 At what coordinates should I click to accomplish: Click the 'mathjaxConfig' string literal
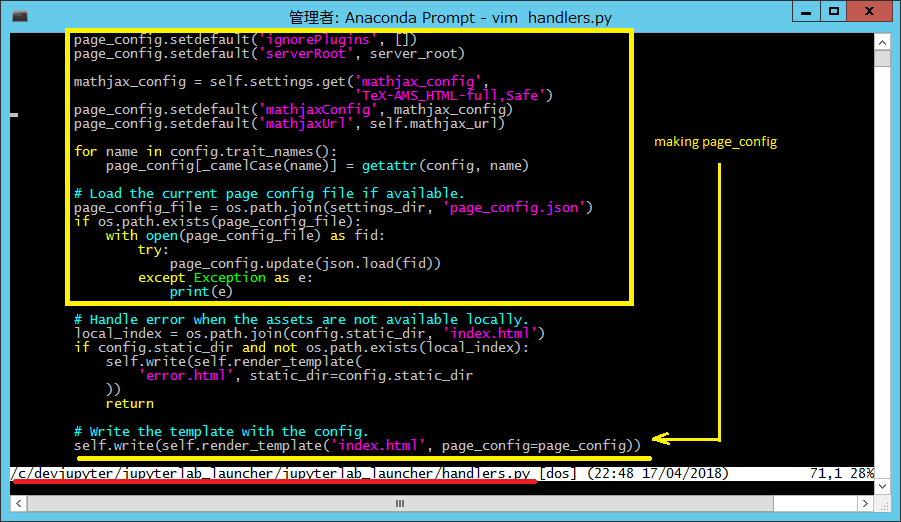tap(318, 109)
